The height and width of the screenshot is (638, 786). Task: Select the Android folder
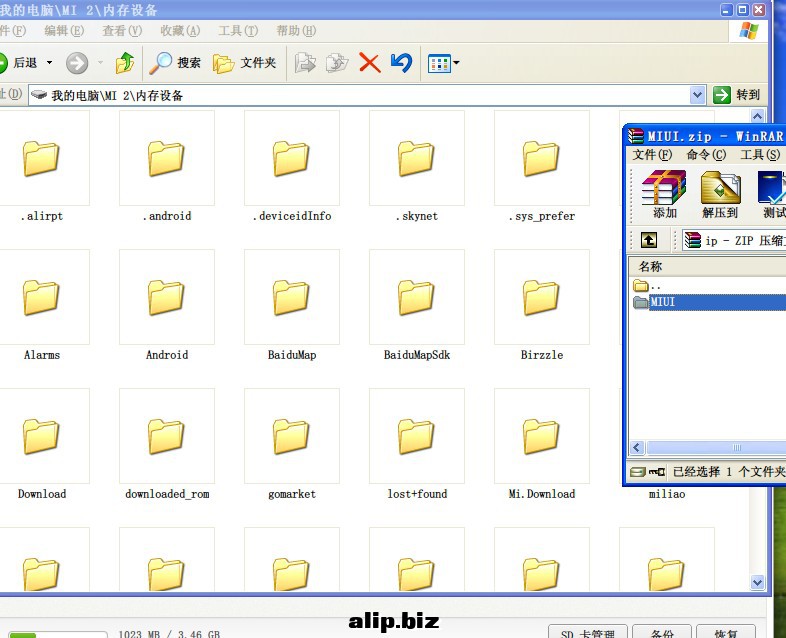[167, 305]
